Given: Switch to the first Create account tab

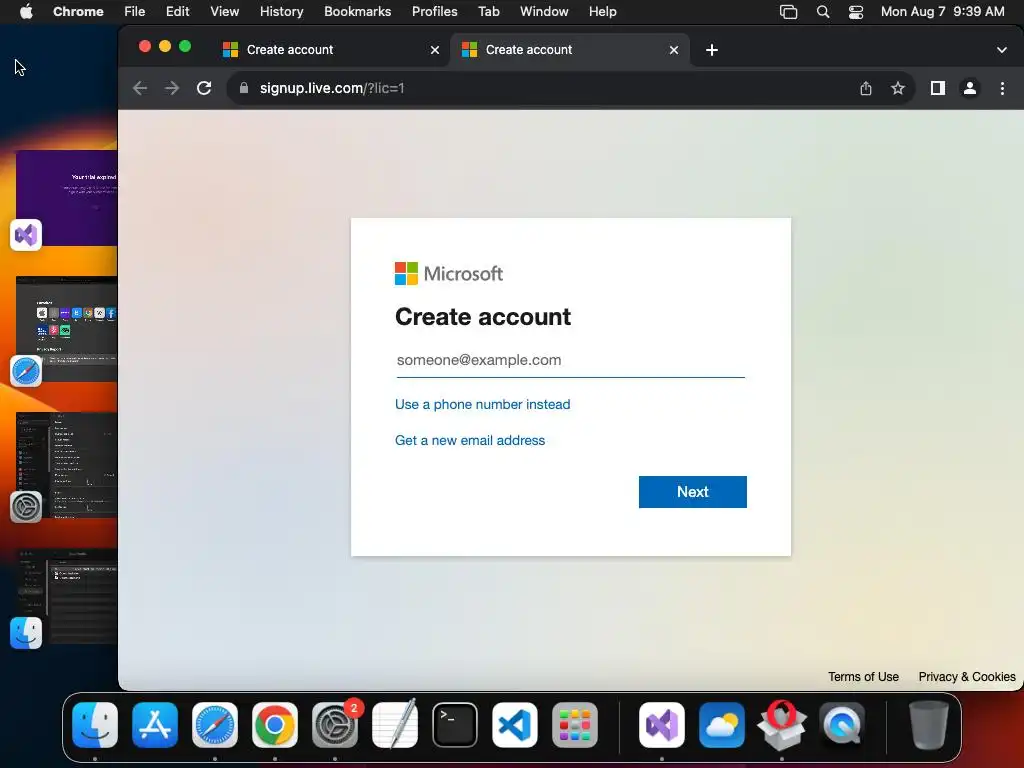Looking at the screenshot, I should coord(330,50).
